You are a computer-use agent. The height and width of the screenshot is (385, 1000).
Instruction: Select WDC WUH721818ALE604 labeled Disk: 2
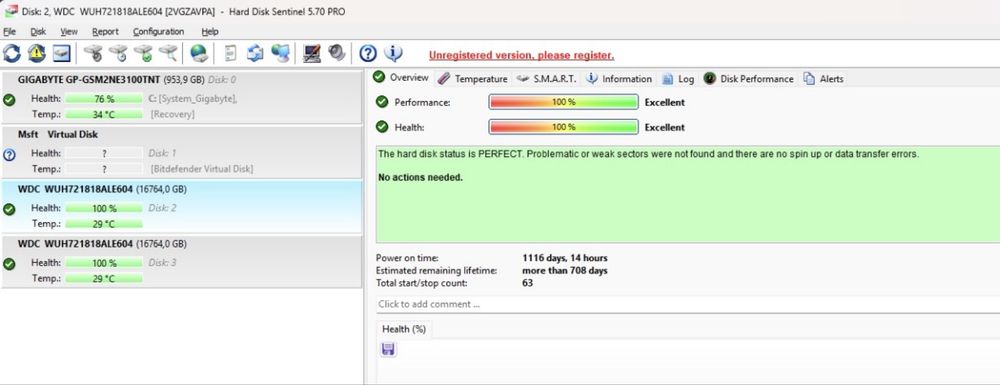pyautogui.click(x=182, y=207)
